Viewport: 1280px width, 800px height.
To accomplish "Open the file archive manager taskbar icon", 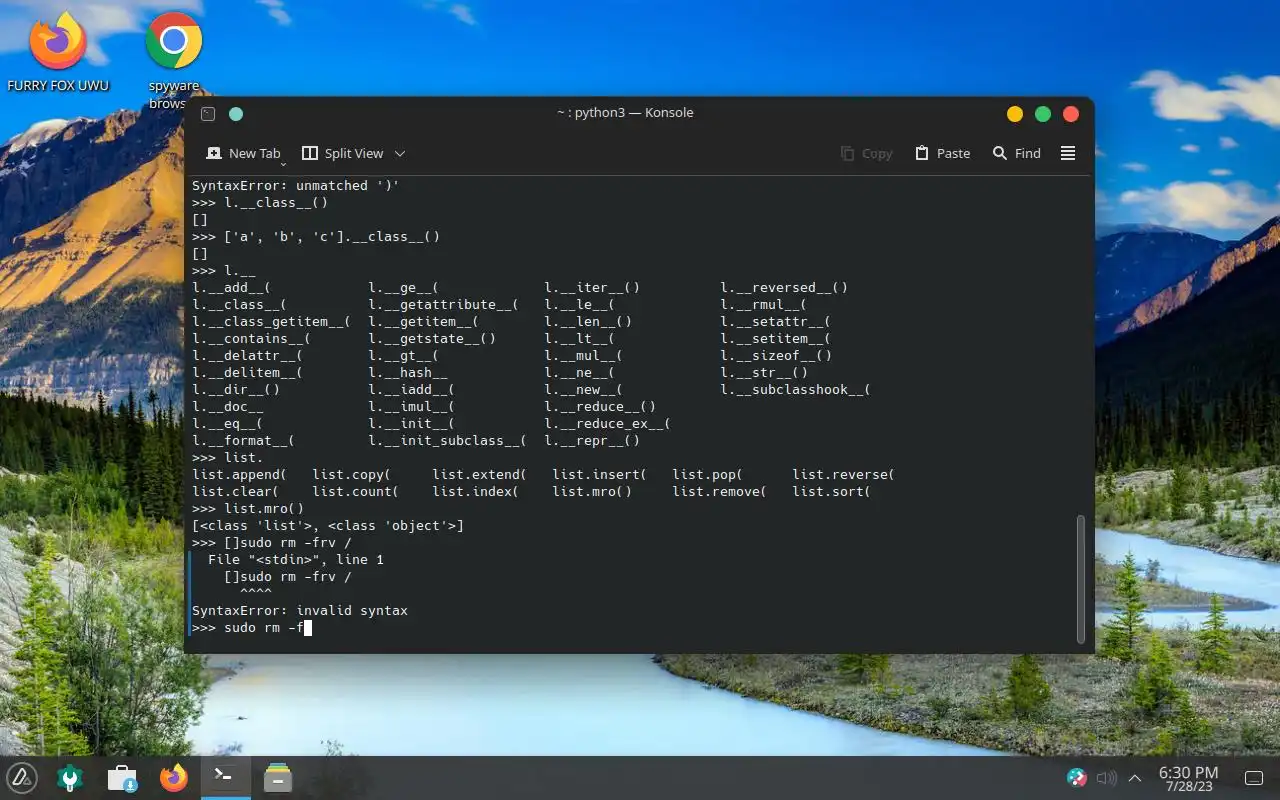I will pos(277,777).
